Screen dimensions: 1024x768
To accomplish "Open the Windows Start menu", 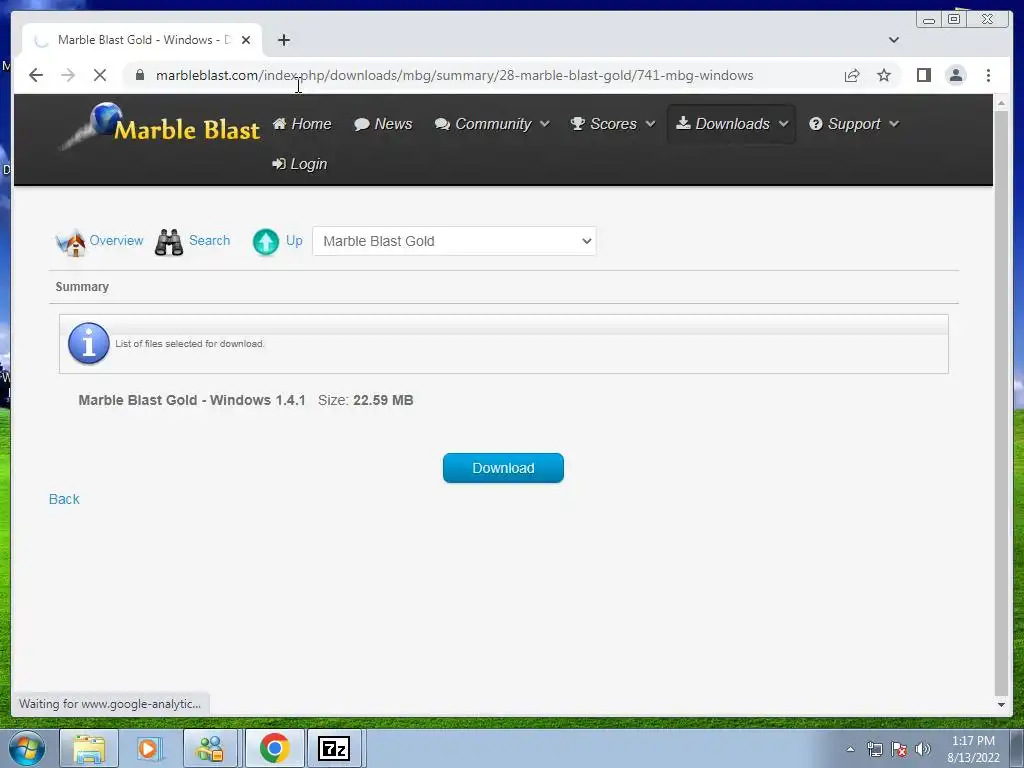I will point(27,749).
